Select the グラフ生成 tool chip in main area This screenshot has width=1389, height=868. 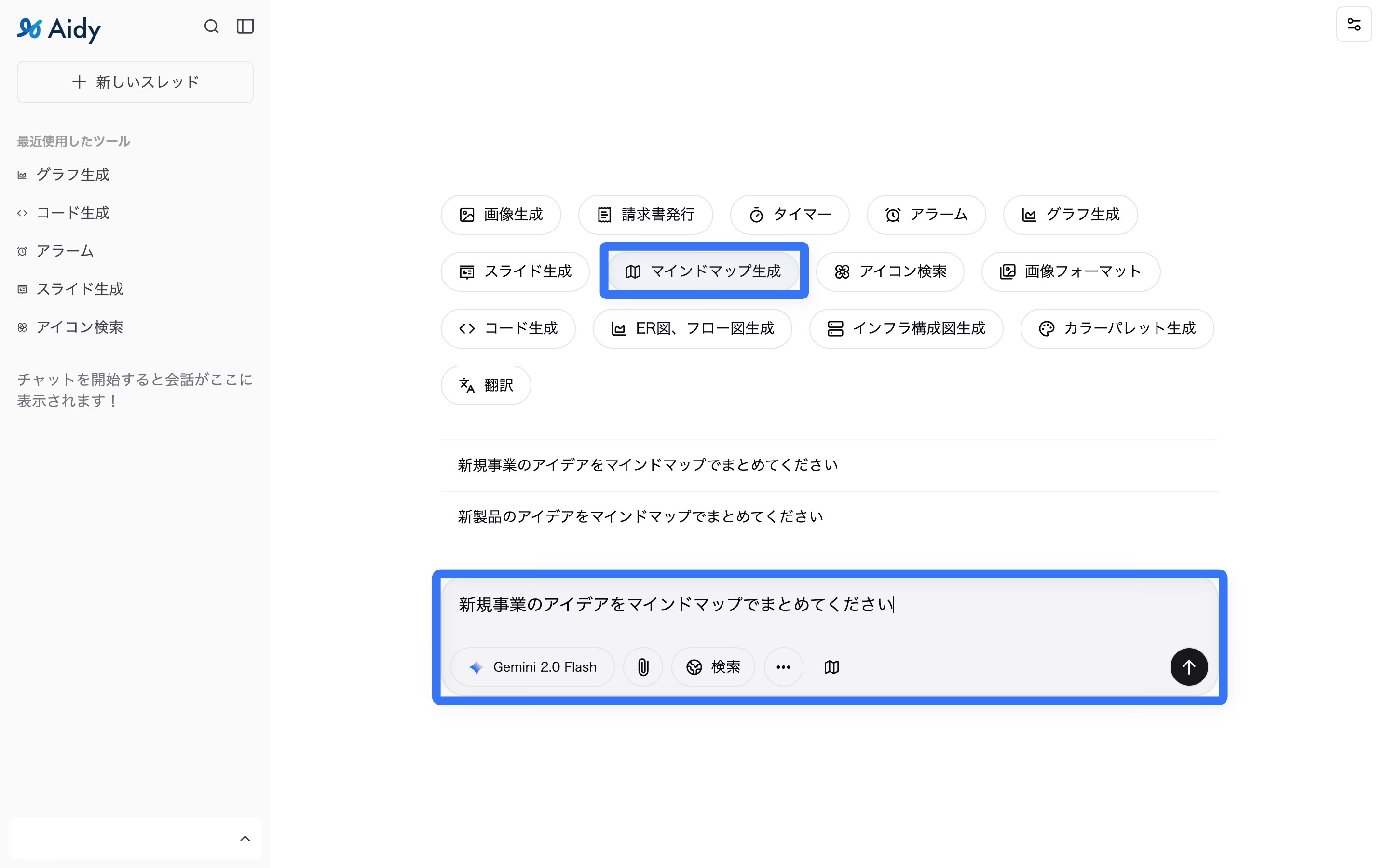pyautogui.click(x=1070, y=215)
